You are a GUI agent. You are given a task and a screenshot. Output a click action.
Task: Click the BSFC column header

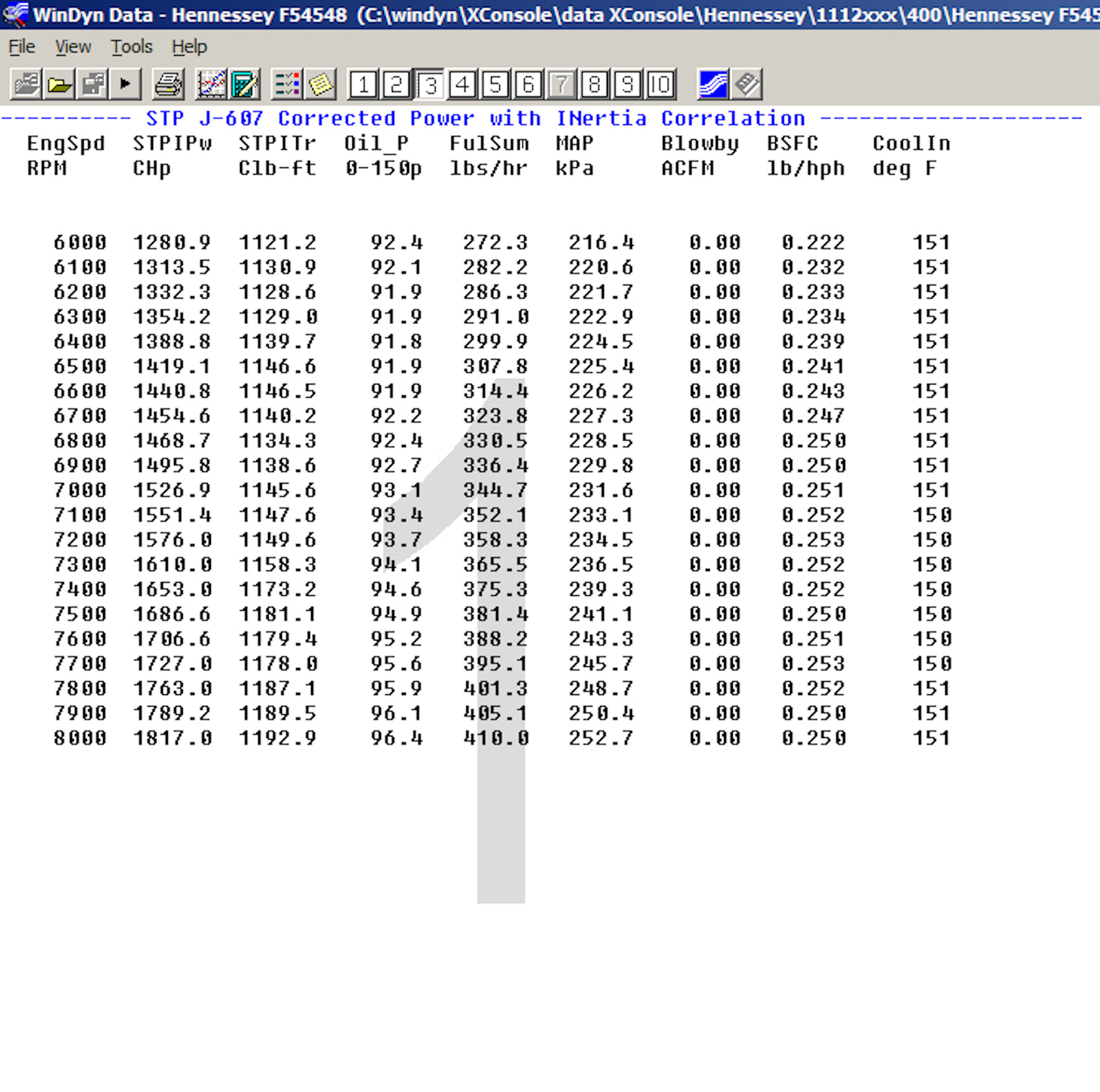[x=792, y=143]
